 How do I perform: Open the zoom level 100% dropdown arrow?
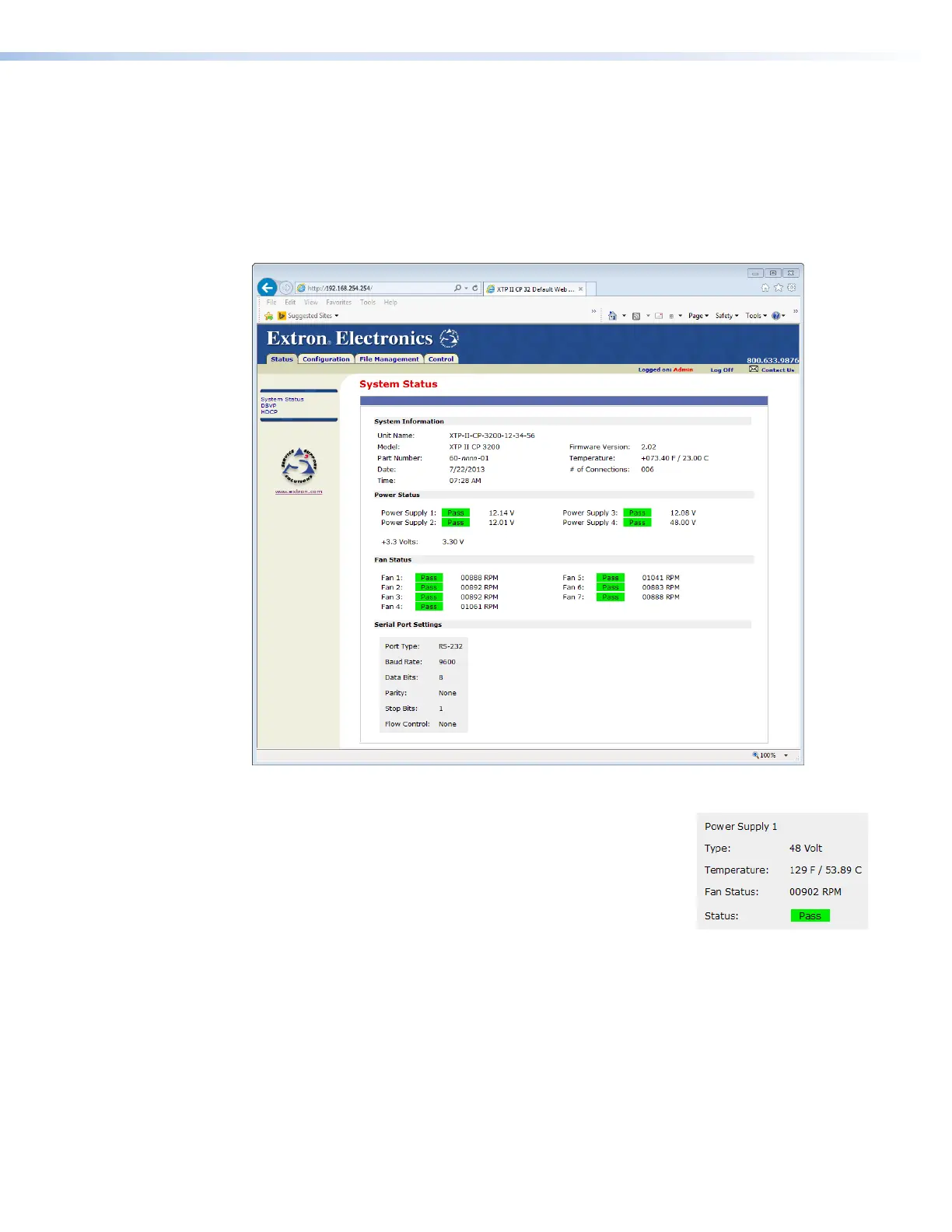(x=786, y=755)
